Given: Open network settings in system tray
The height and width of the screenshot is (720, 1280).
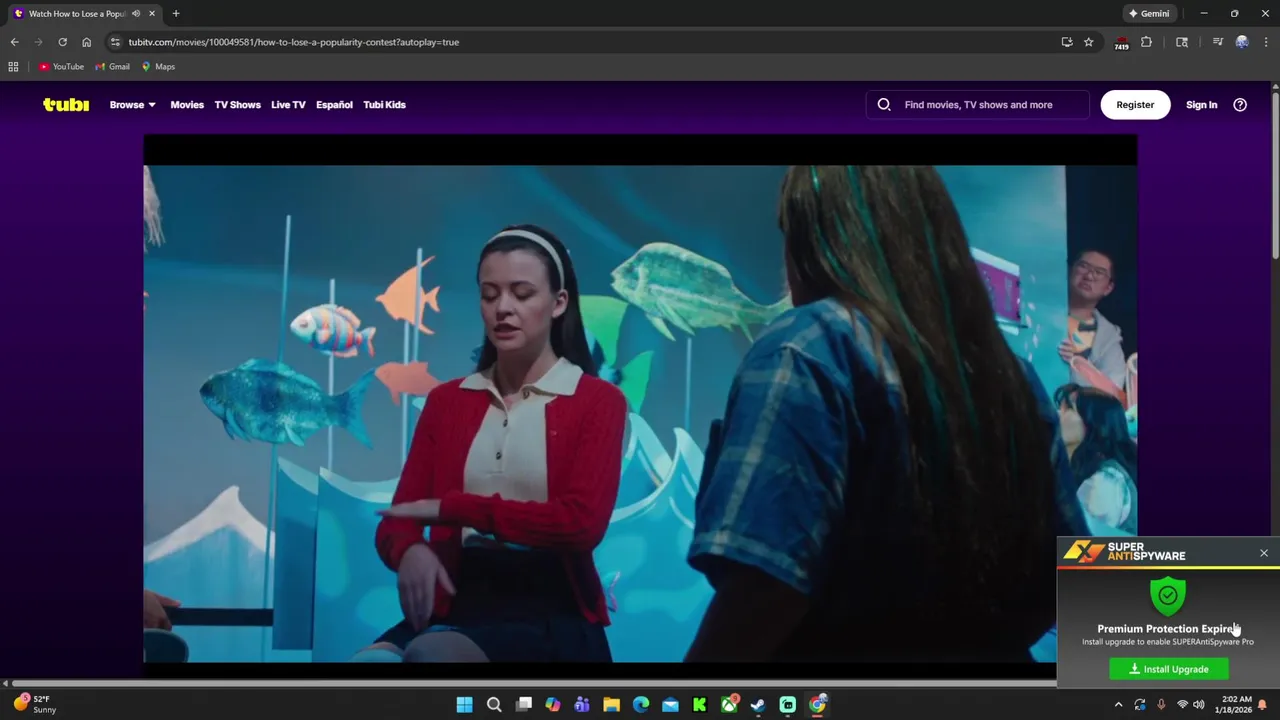Looking at the screenshot, I should (x=1182, y=705).
